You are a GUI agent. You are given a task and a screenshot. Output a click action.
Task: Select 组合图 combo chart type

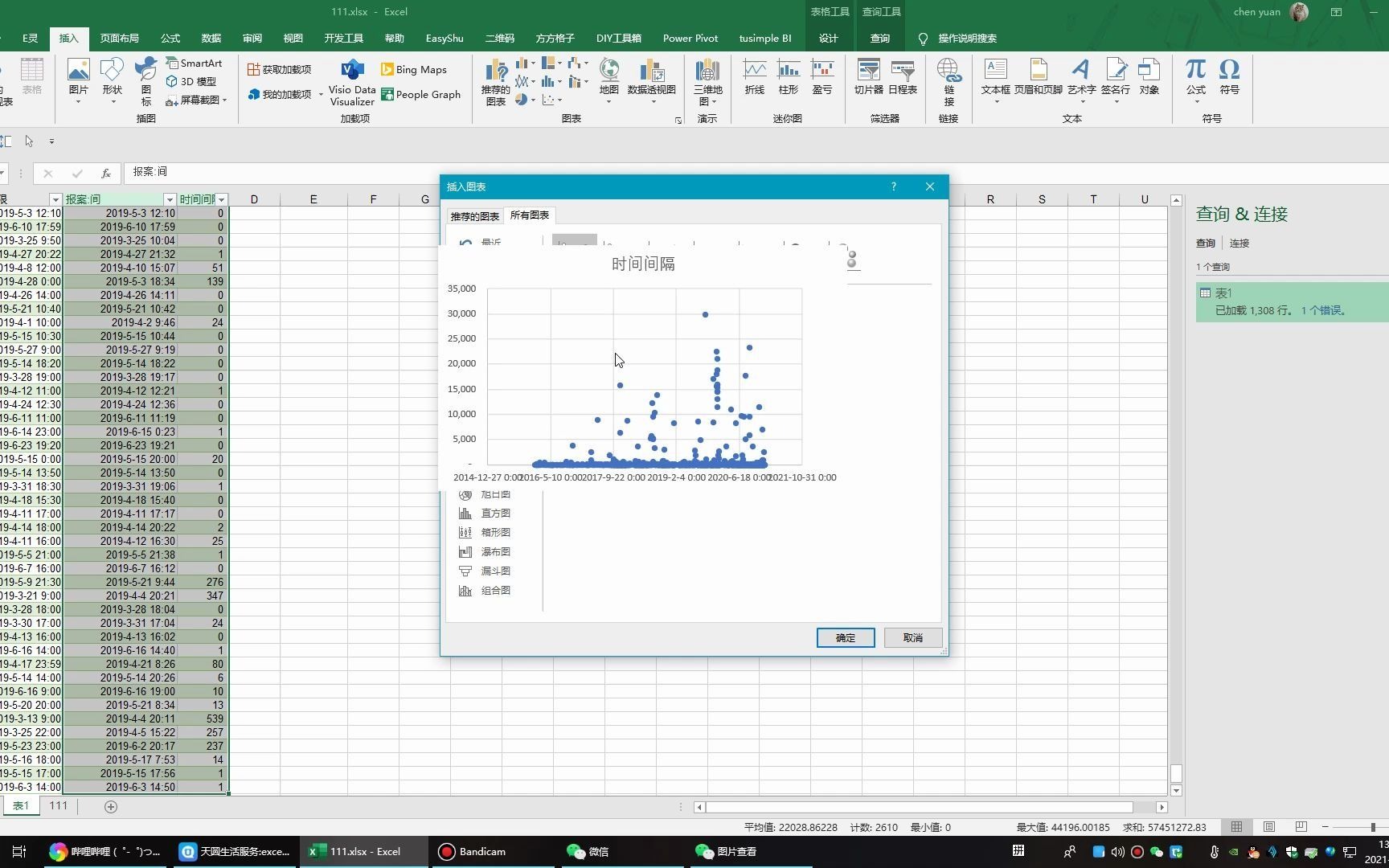[x=485, y=591]
